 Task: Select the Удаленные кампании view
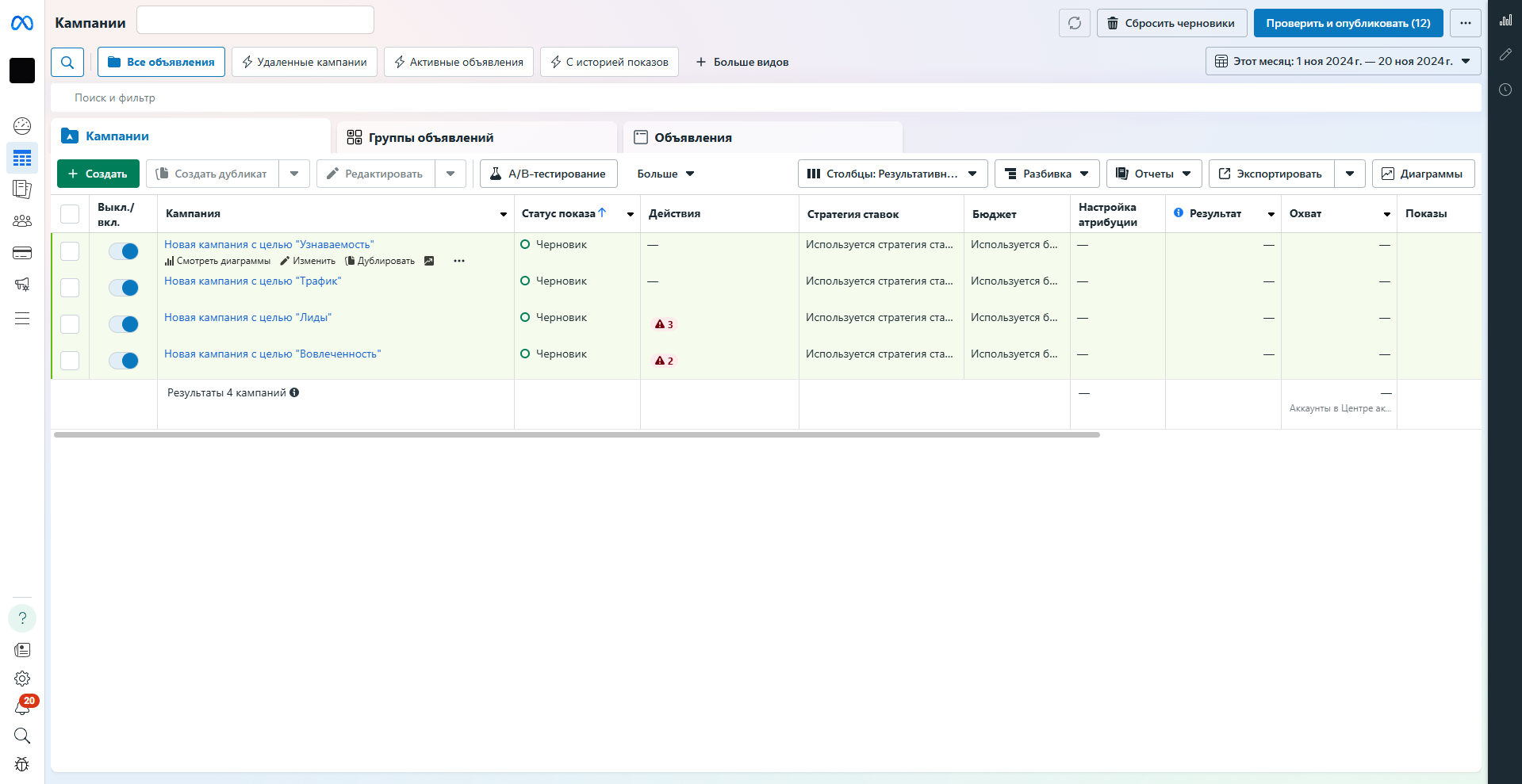pos(305,62)
